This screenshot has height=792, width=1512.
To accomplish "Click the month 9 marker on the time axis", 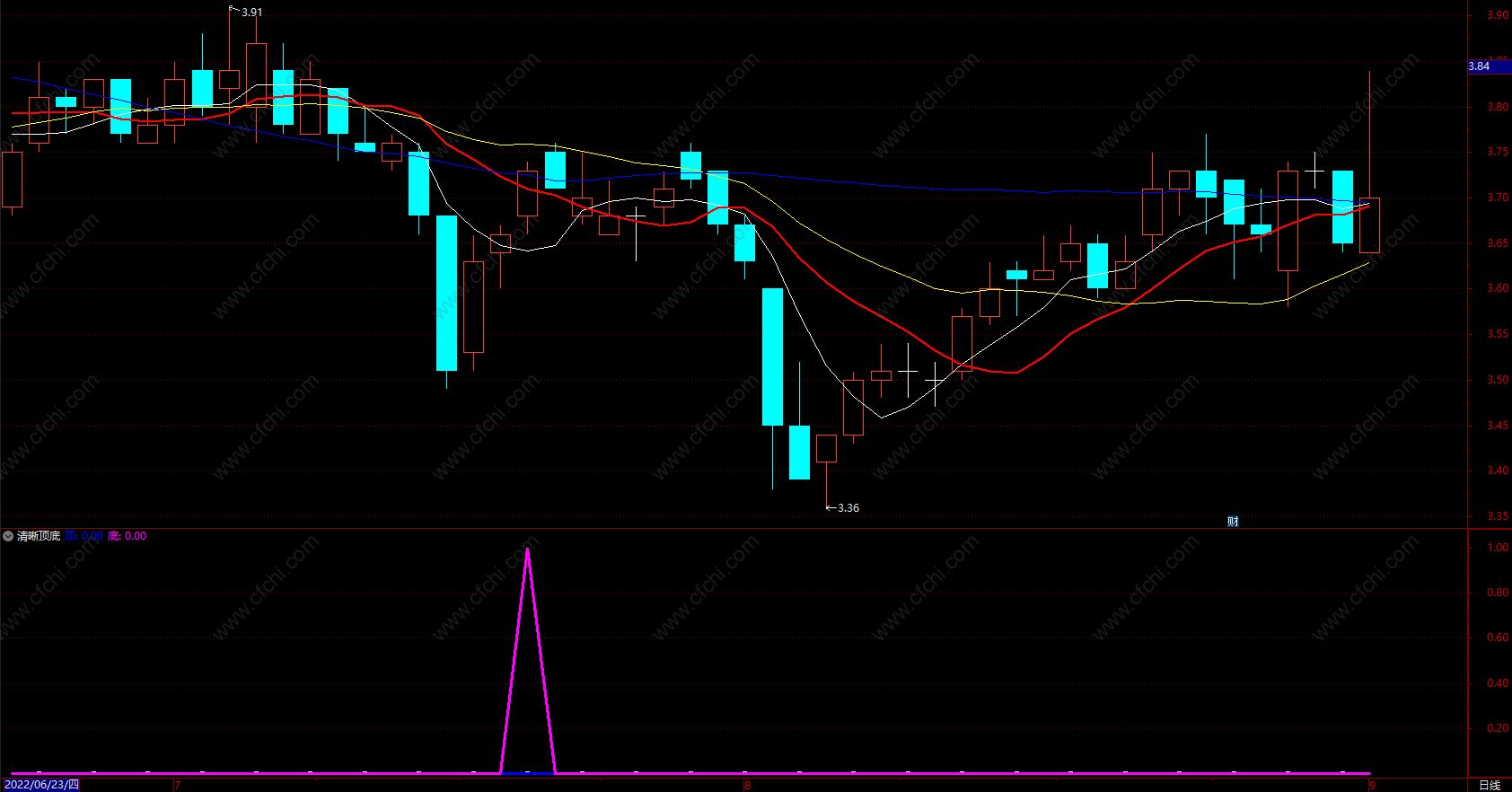I will (x=1372, y=786).
